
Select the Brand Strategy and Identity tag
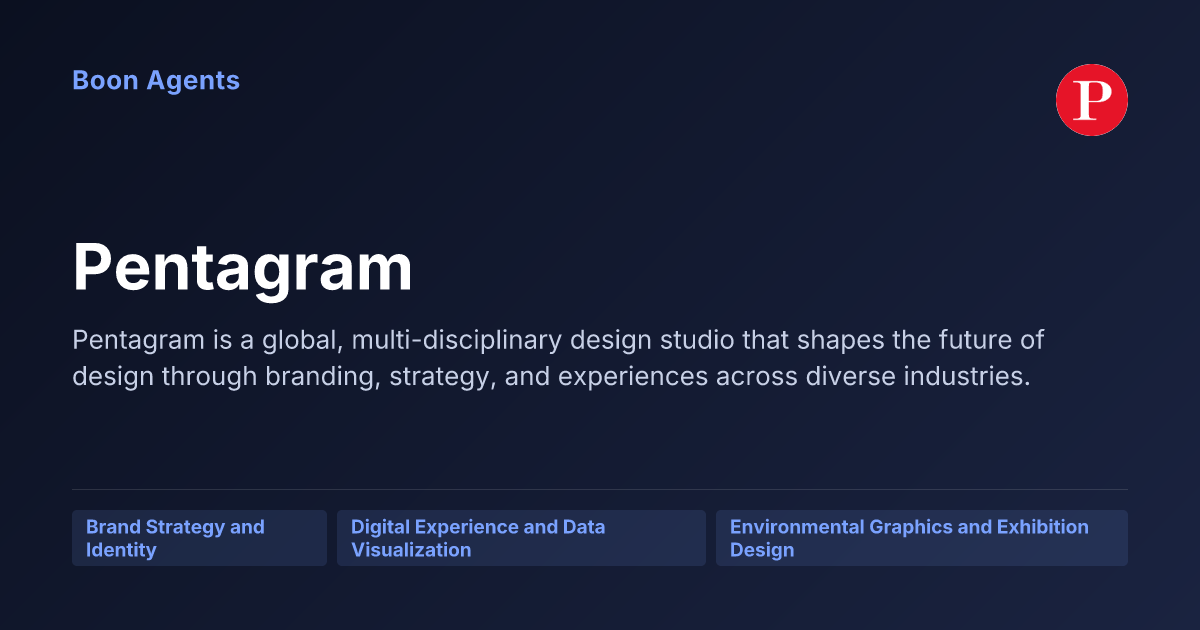tap(199, 538)
